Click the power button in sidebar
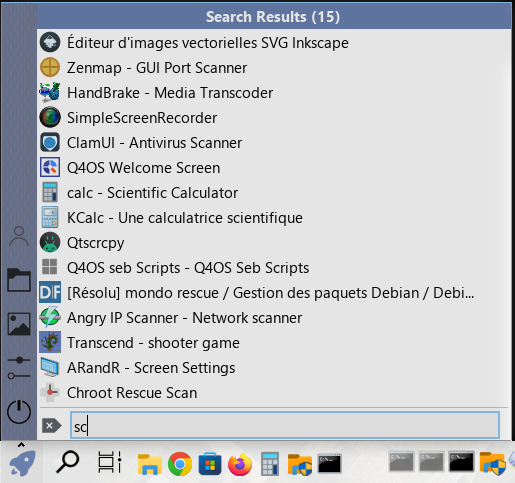 [x=19, y=412]
